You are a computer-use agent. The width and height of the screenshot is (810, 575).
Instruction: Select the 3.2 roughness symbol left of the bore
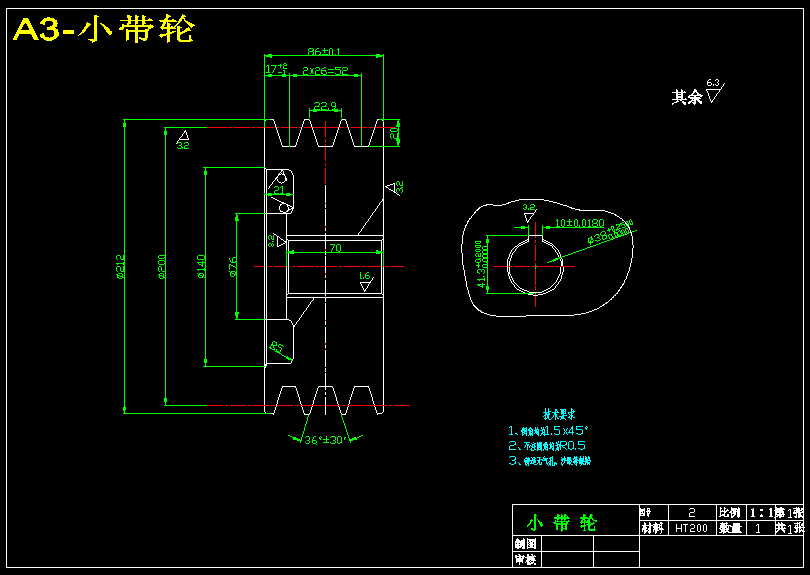pyautogui.click(x=276, y=241)
